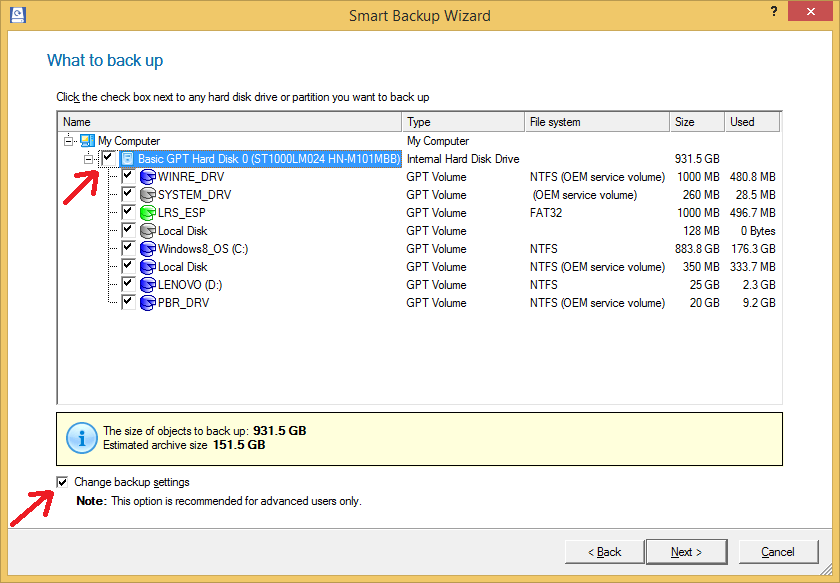Uncheck the Change backup settings checkbox
840x583 pixels.
64,482
